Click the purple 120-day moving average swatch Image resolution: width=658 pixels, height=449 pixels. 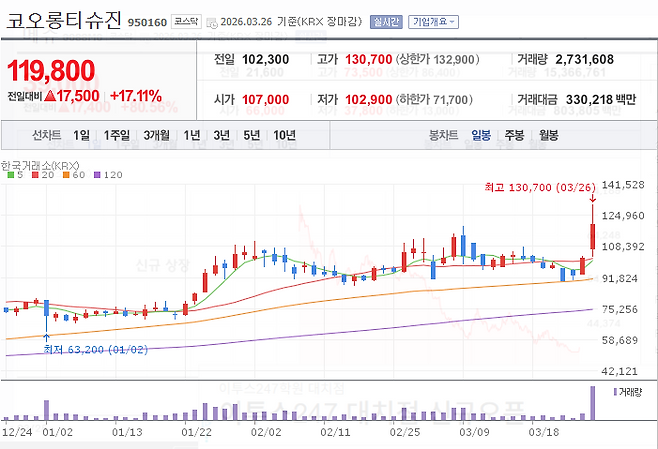tap(97, 175)
